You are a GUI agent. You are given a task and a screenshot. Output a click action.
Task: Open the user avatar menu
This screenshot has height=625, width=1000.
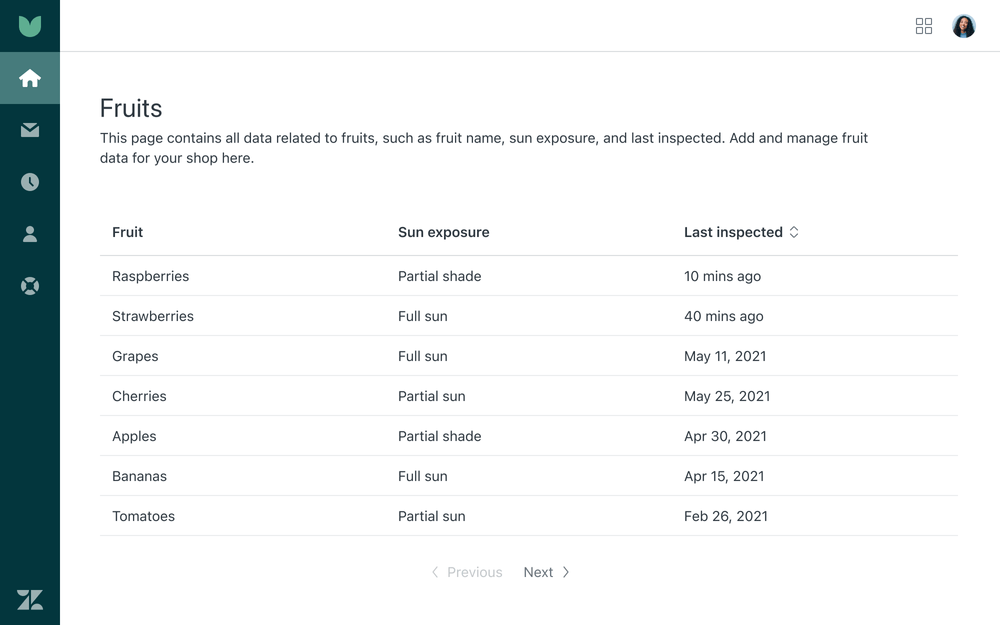click(964, 26)
